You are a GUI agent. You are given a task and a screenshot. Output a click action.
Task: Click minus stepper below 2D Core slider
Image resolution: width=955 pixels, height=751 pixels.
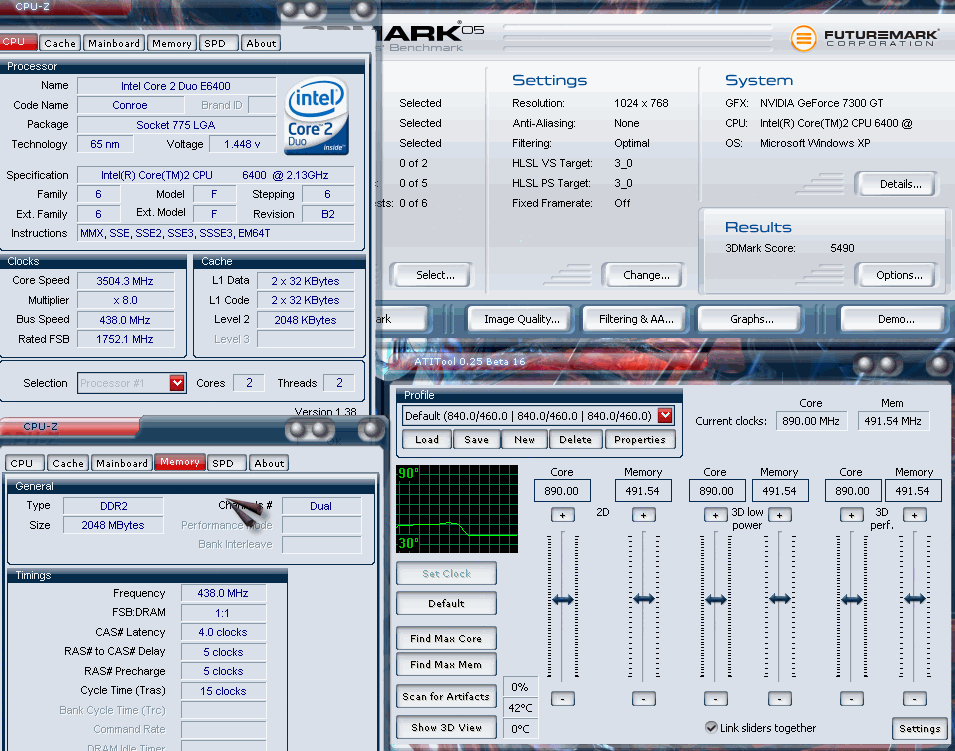[x=562, y=699]
